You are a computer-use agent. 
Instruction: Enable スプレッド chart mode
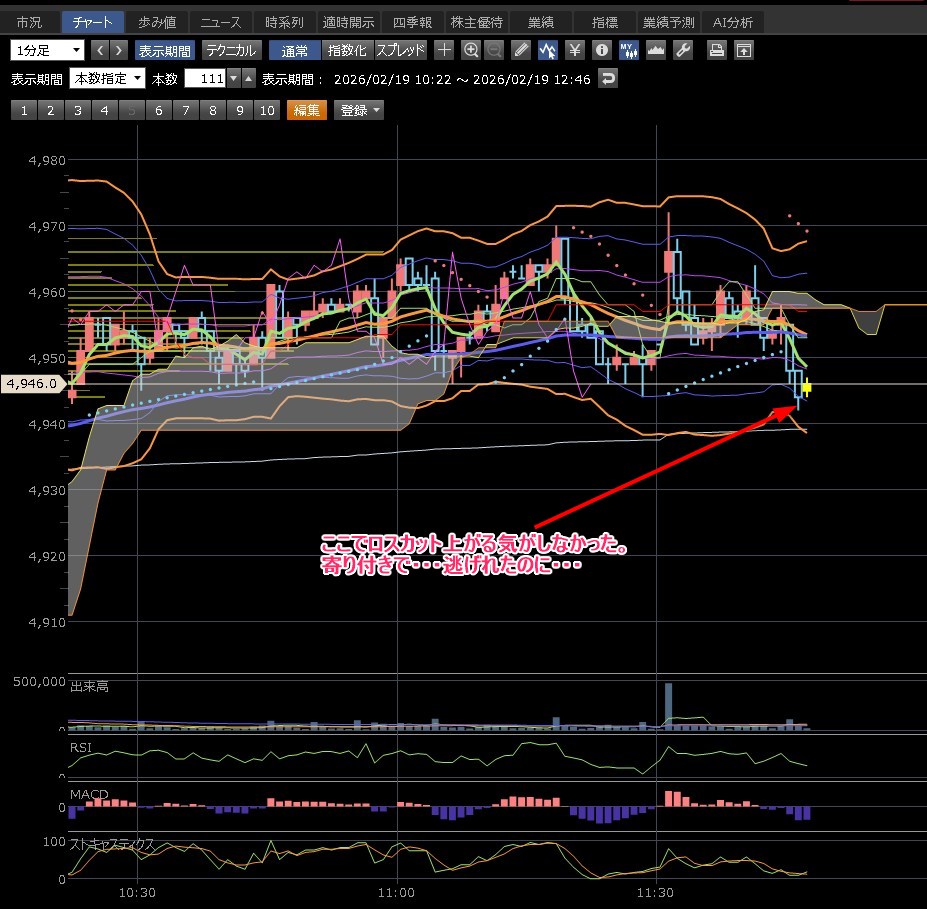tap(400, 50)
